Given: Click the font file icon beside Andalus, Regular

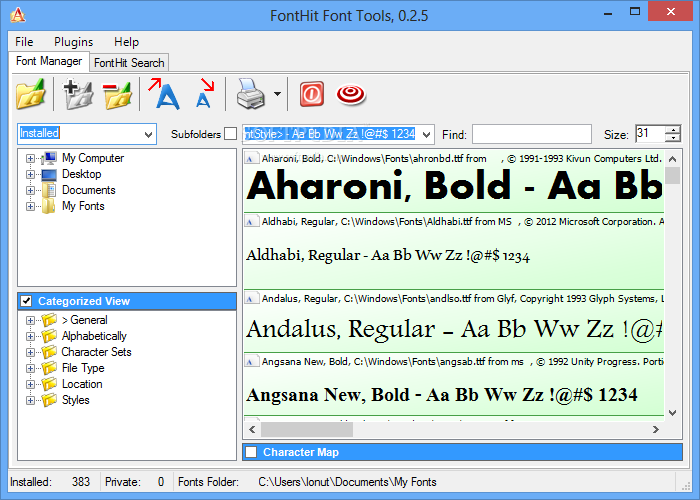Looking at the screenshot, I should (x=251, y=298).
